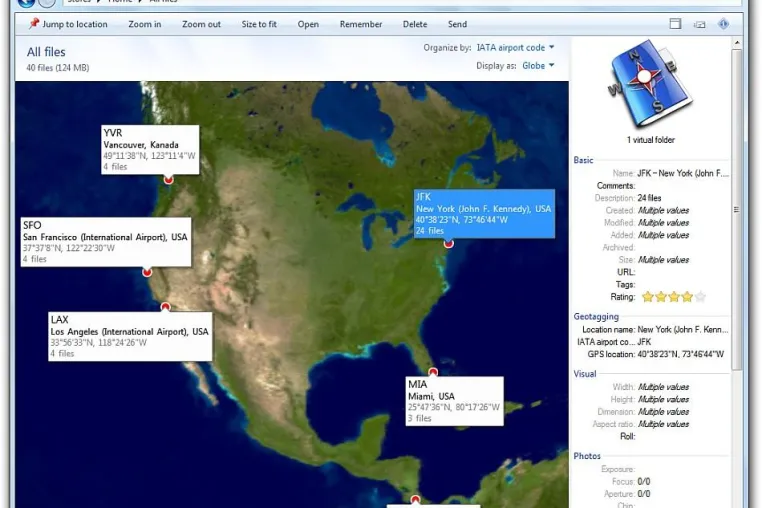Image resolution: width=762 pixels, height=508 pixels.
Task: Click the Focus value 0/0
Action: tap(644, 482)
